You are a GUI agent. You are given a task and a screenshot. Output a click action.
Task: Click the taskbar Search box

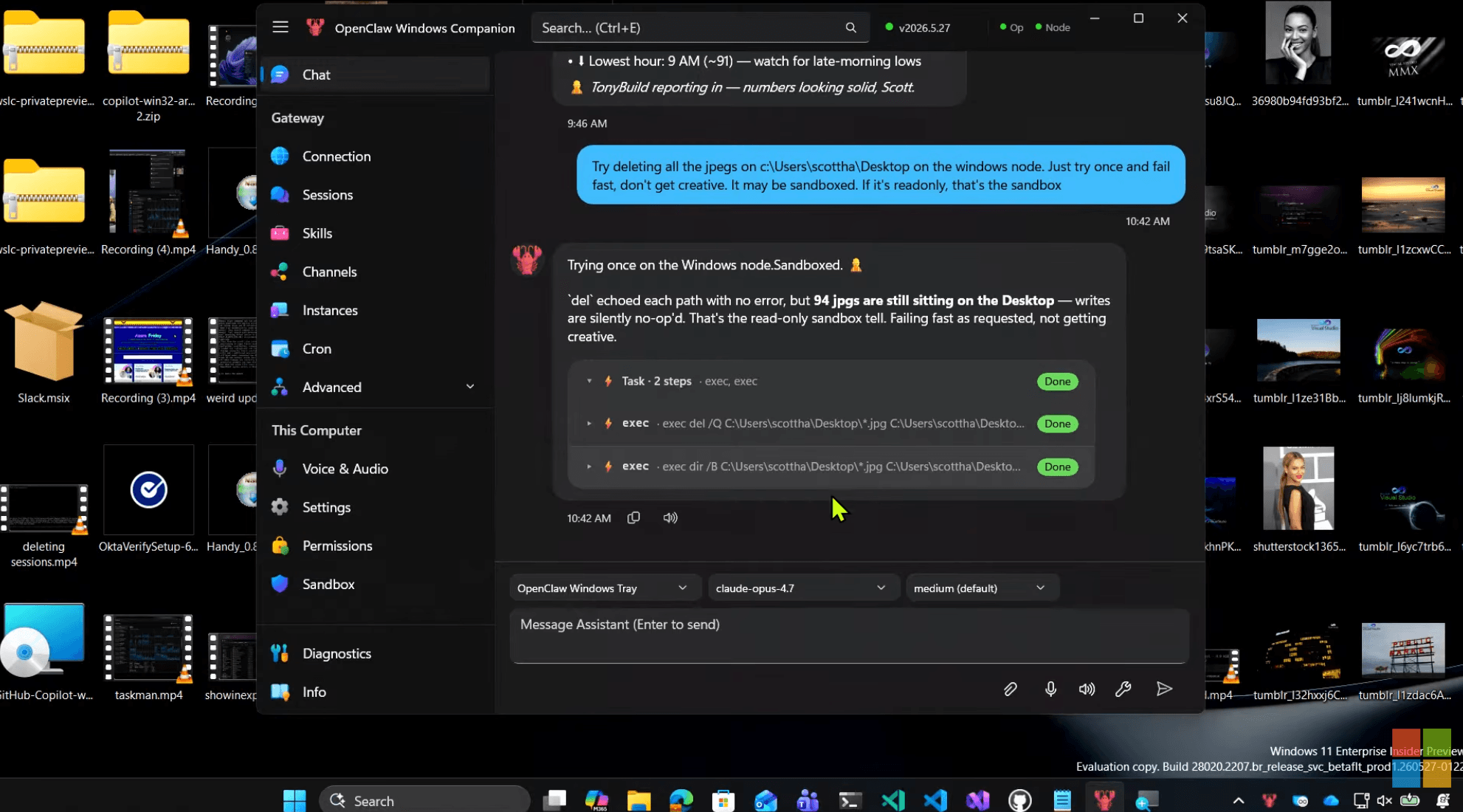424,800
